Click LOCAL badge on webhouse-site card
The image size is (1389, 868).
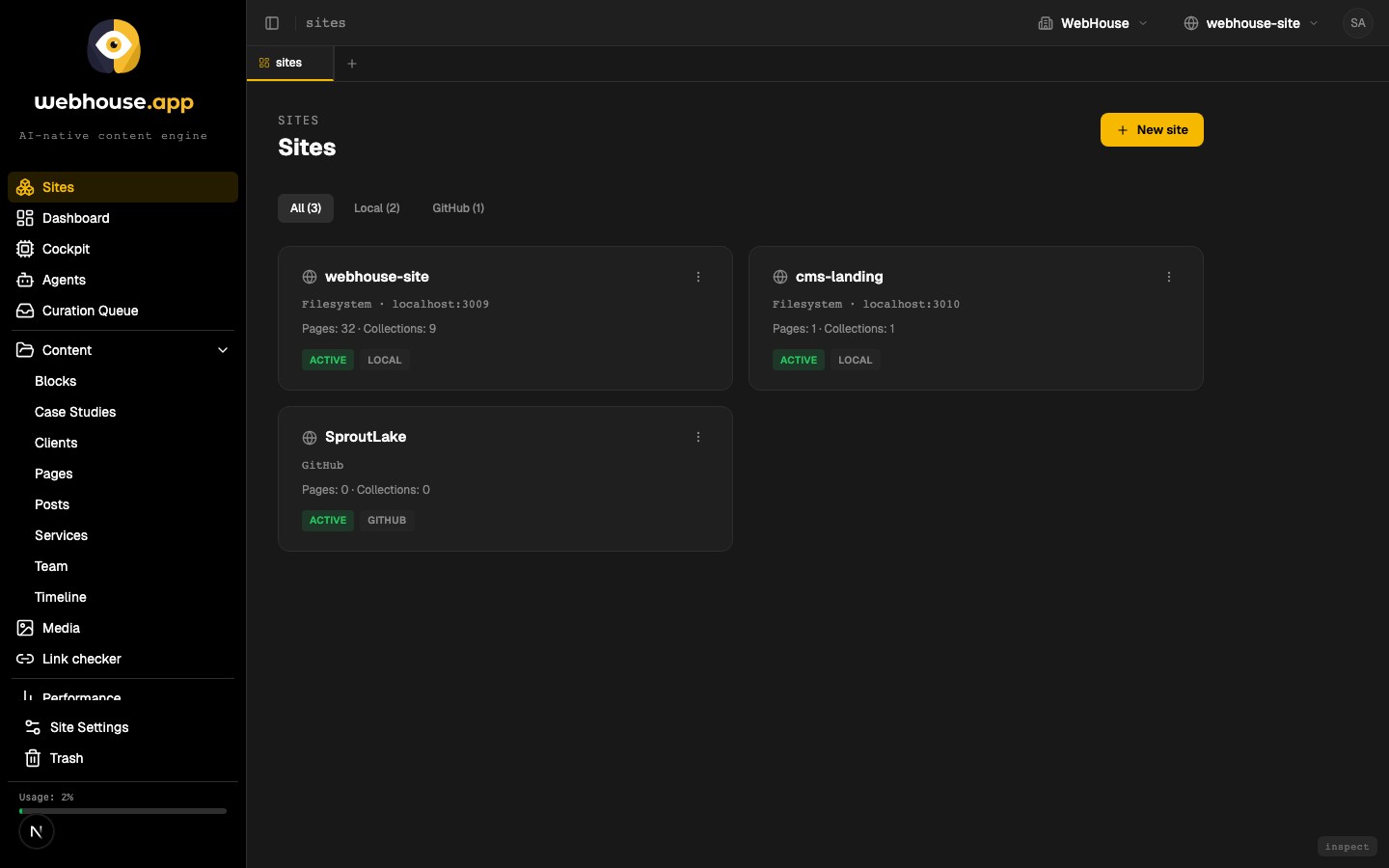[x=384, y=360]
